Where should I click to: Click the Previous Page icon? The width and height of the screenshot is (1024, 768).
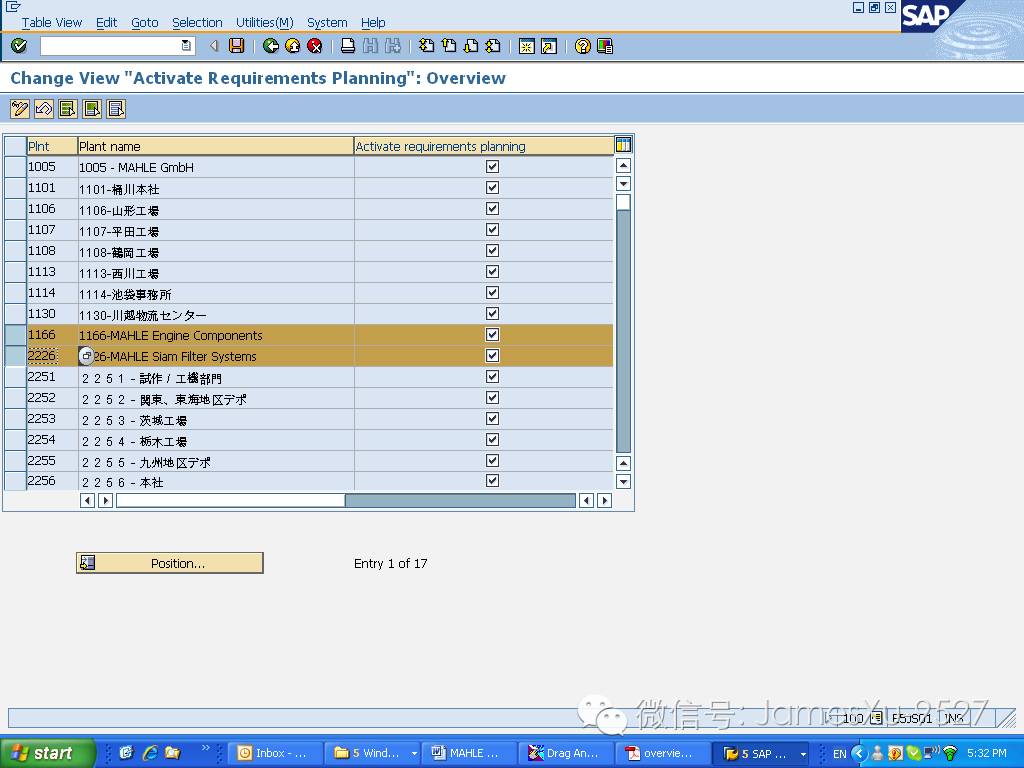coord(449,46)
